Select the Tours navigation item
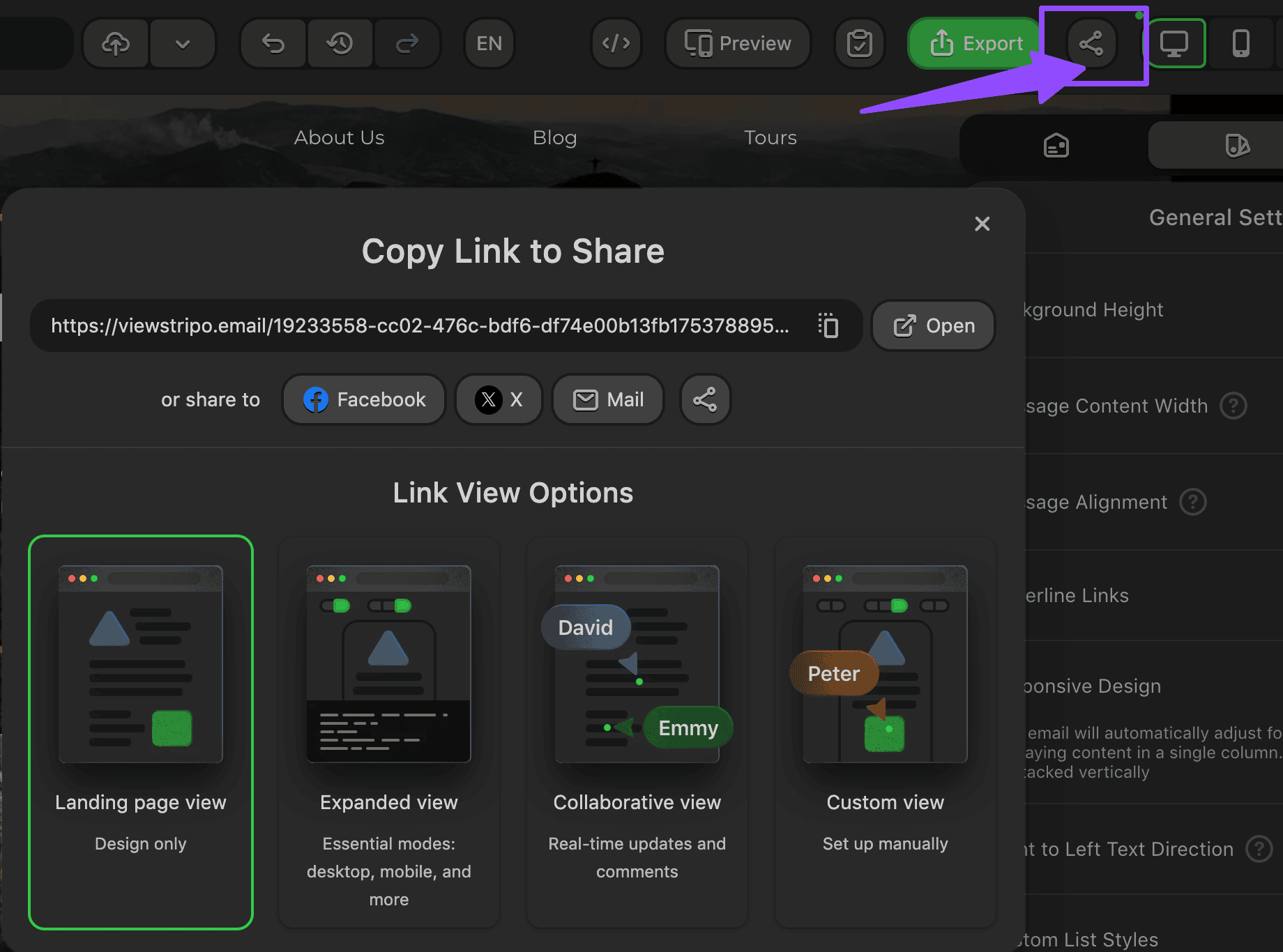 (x=770, y=137)
